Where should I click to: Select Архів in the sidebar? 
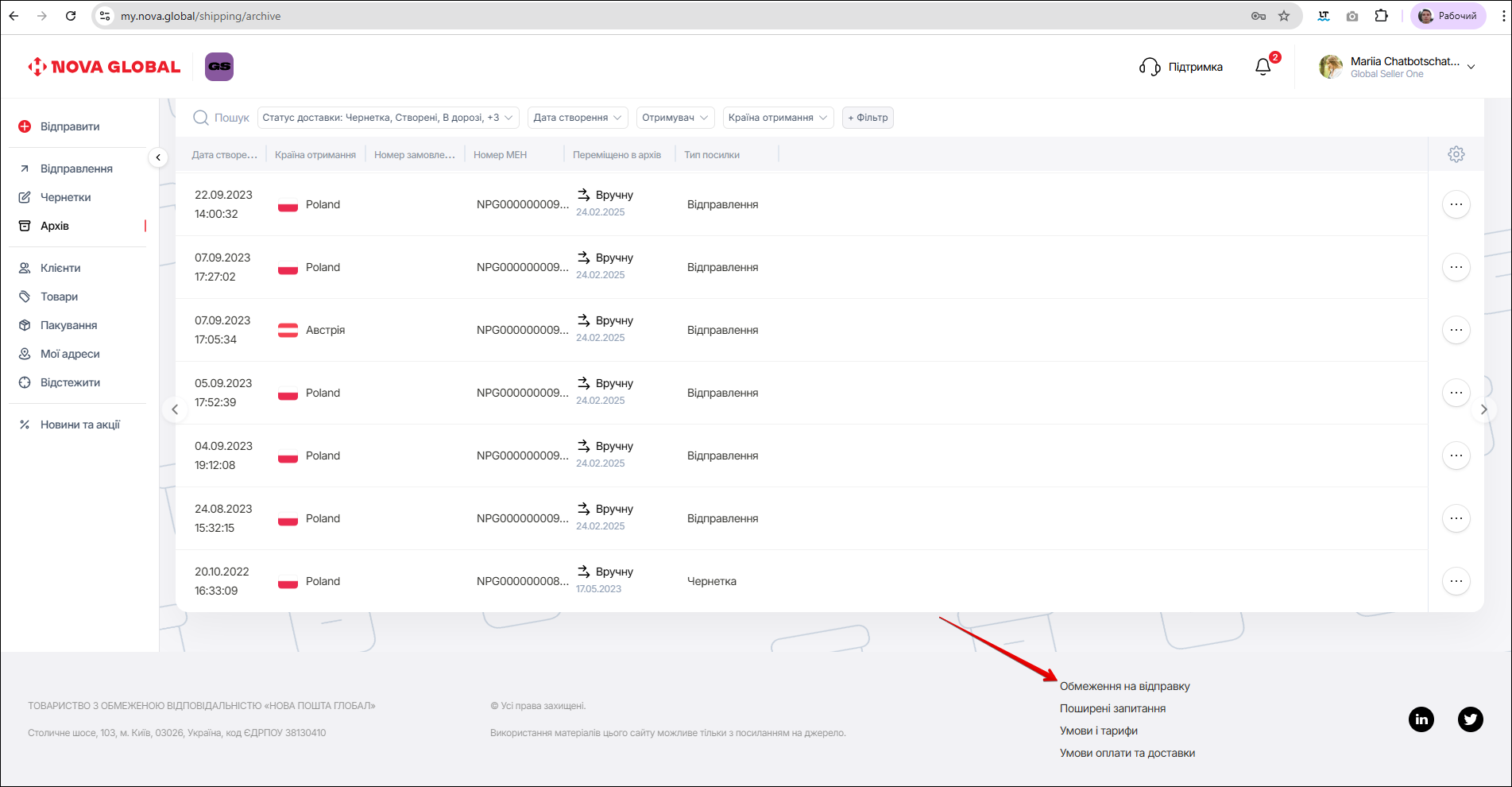(54, 226)
